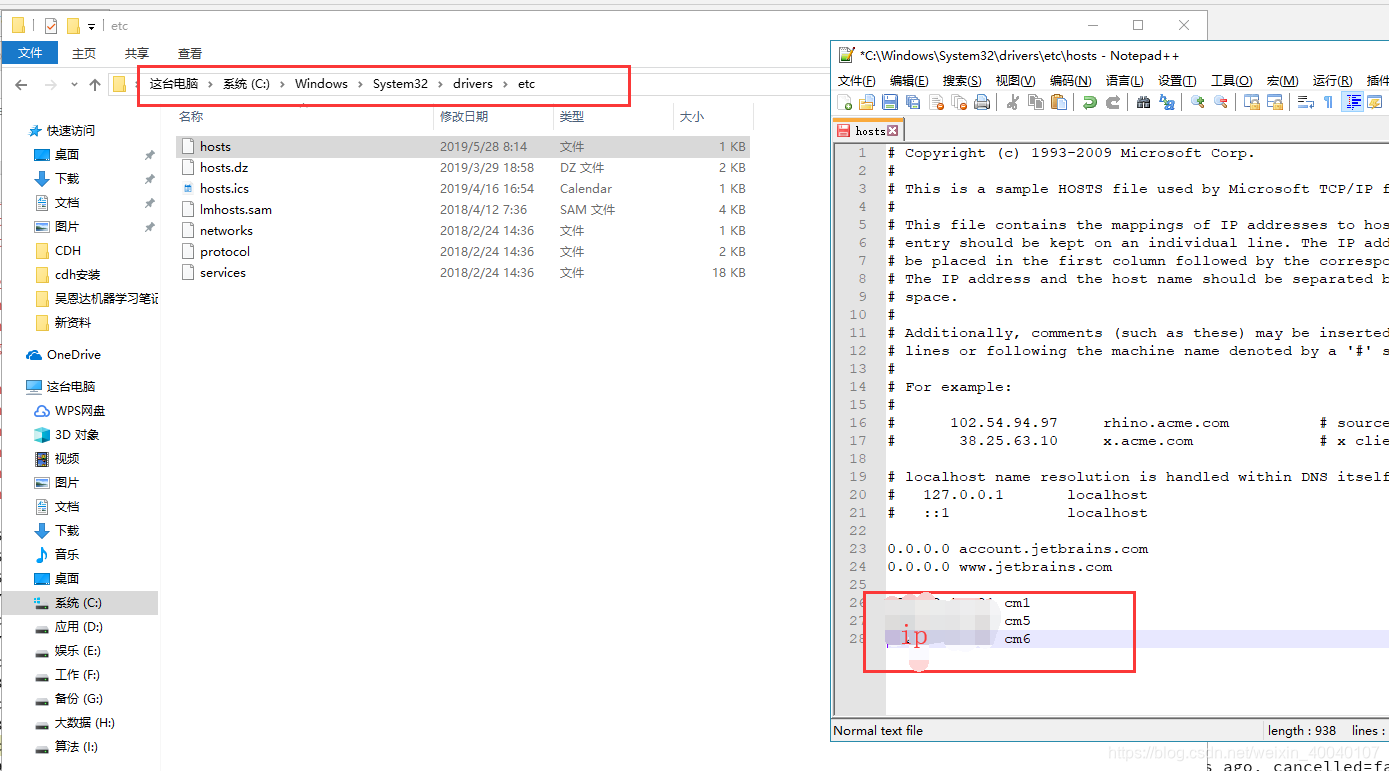Select the services file in the list
The height and width of the screenshot is (771, 1389).
(221, 272)
